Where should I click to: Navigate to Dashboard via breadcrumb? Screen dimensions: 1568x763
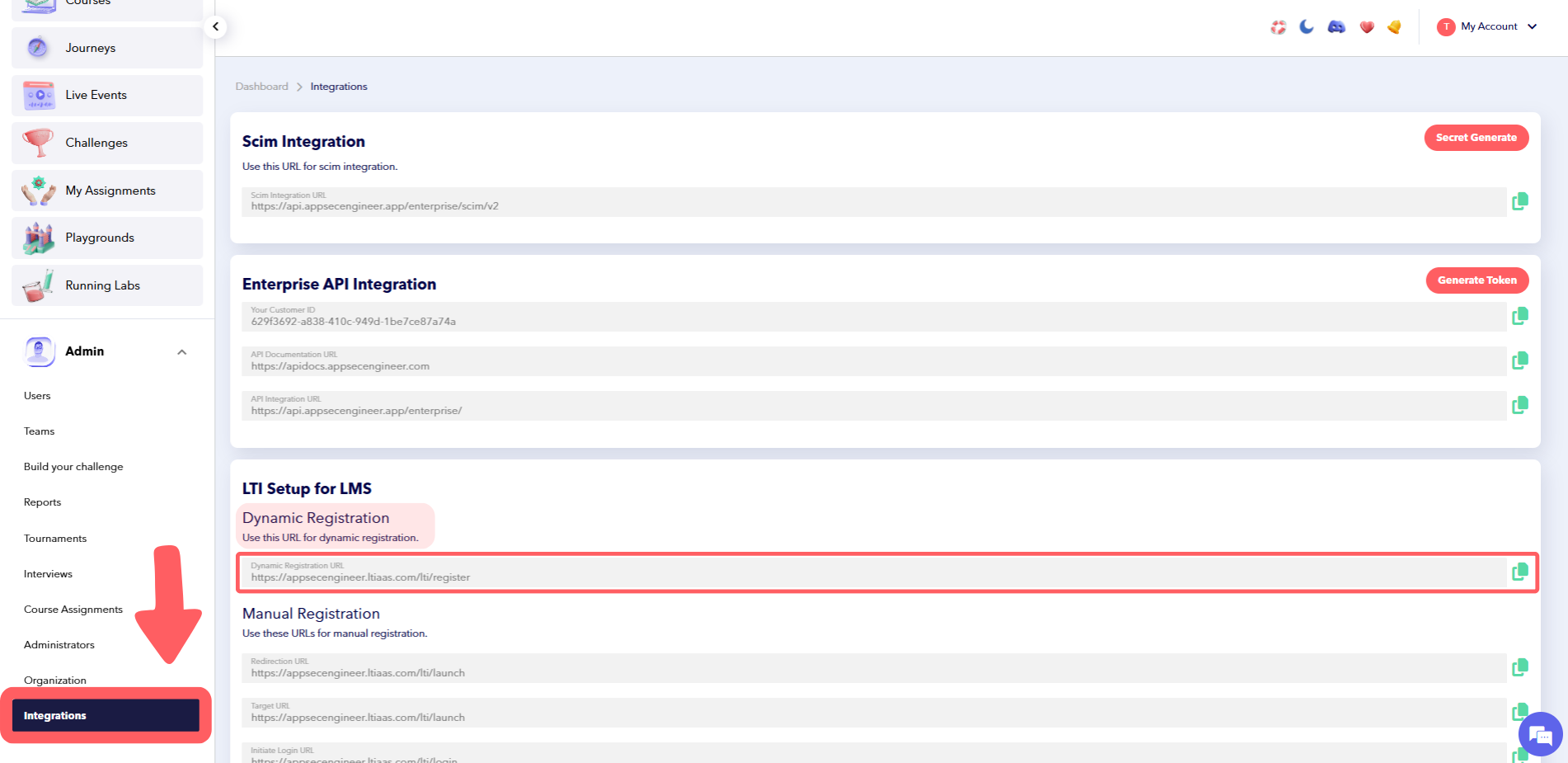pos(261,86)
